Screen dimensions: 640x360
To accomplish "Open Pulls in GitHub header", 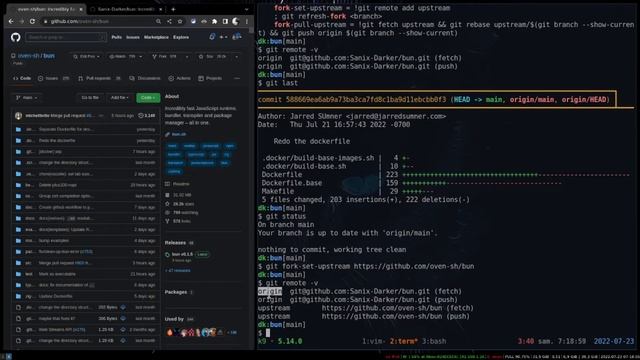I will (116, 37).
